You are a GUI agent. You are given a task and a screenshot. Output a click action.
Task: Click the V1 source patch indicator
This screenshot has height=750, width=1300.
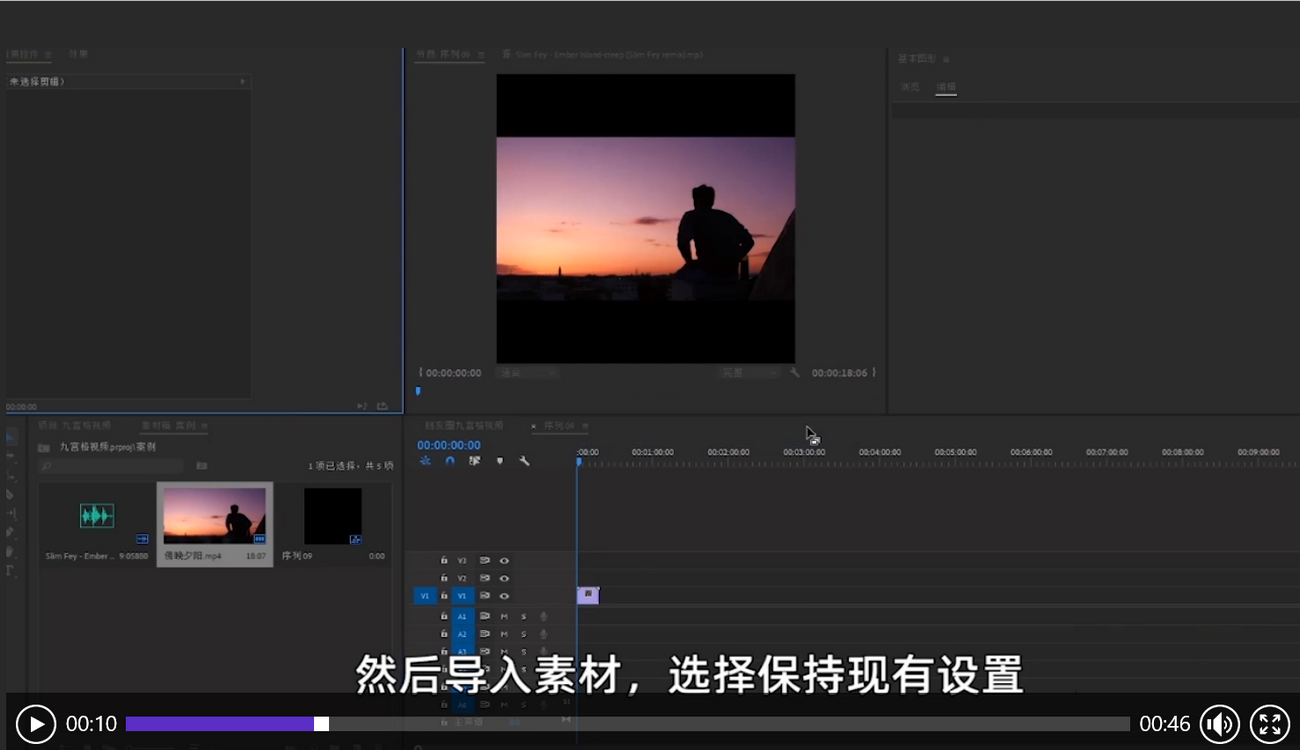click(x=424, y=596)
